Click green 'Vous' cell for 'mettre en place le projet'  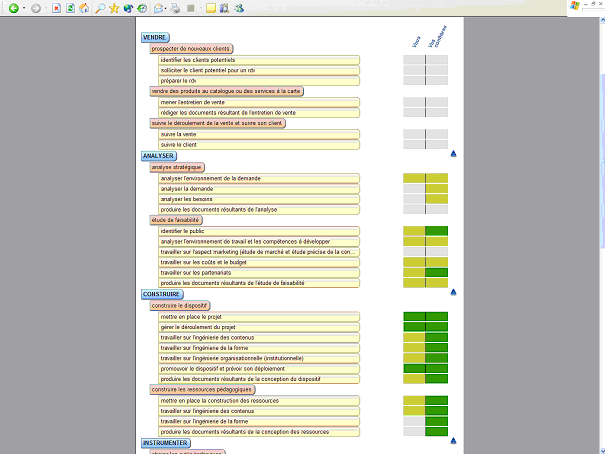click(x=414, y=316)
